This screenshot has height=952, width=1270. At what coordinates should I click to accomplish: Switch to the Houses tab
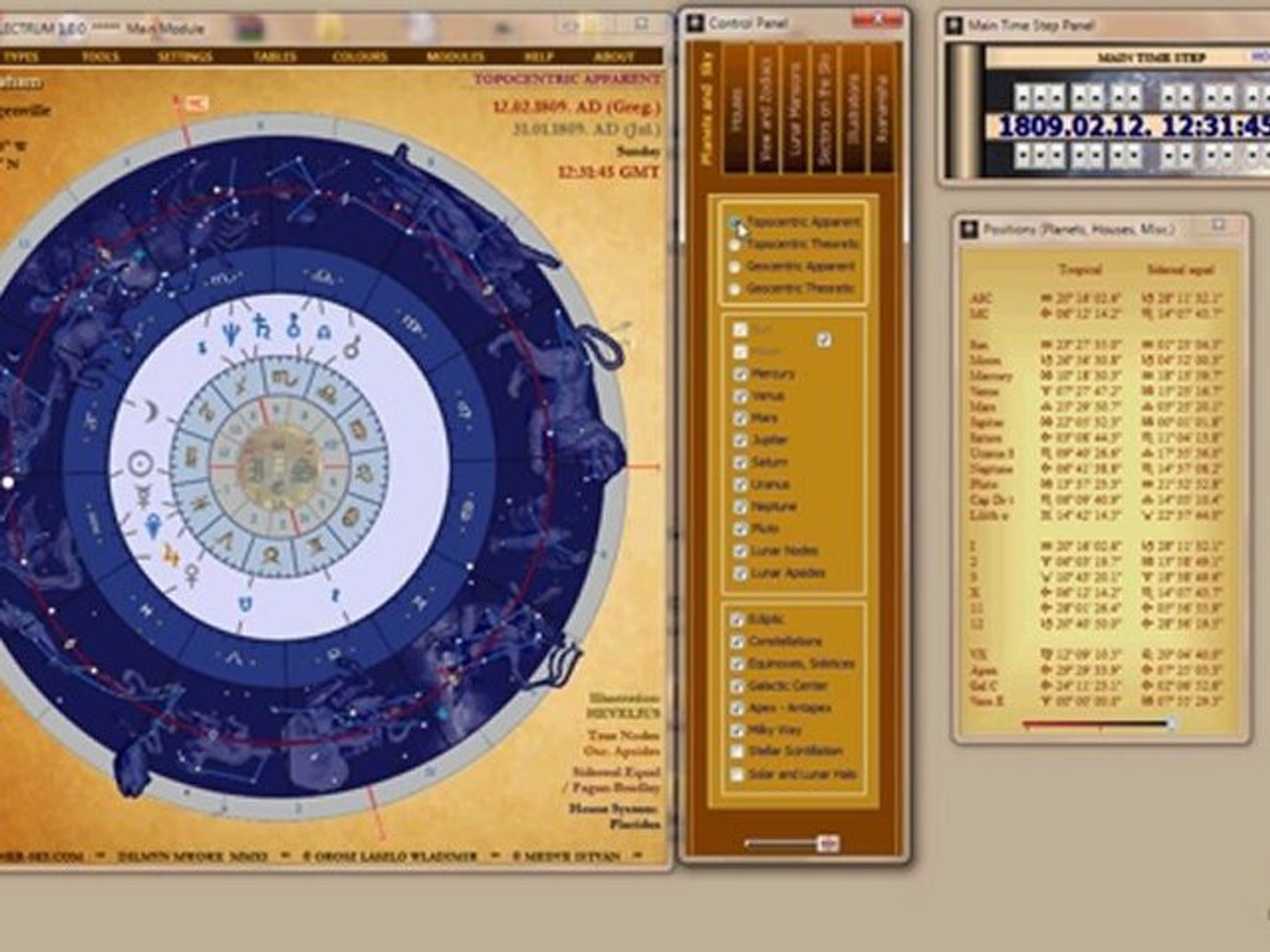coord(736,110)
